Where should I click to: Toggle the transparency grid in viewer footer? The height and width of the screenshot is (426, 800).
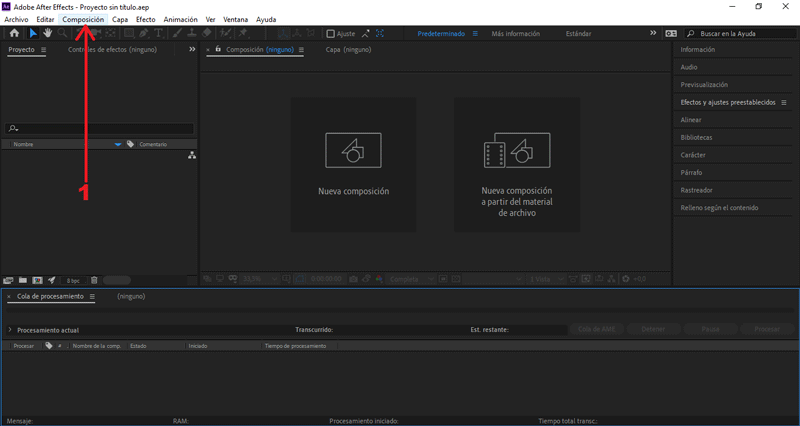456,279
